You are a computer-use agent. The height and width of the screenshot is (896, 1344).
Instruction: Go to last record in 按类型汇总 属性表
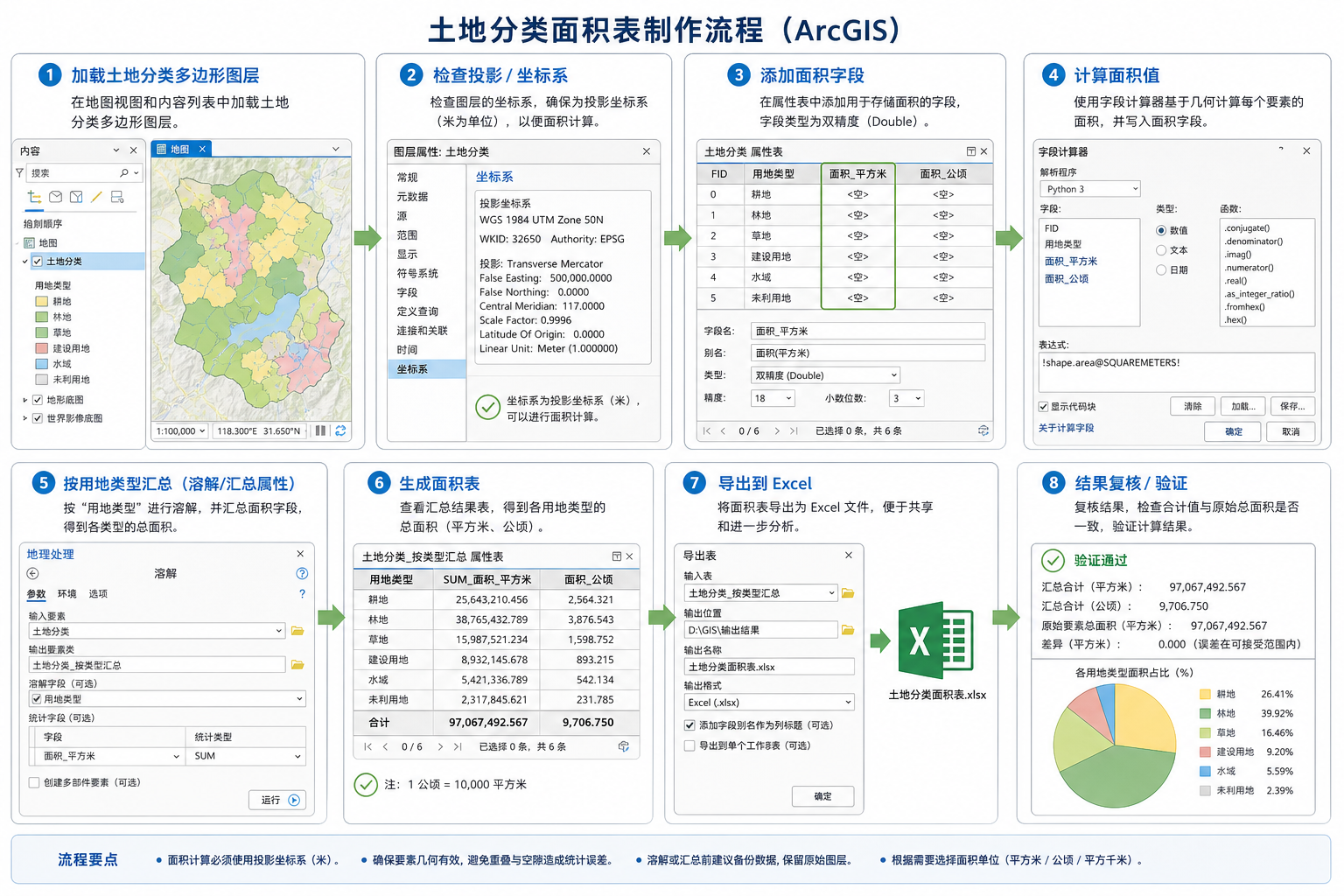pos(457,746)
